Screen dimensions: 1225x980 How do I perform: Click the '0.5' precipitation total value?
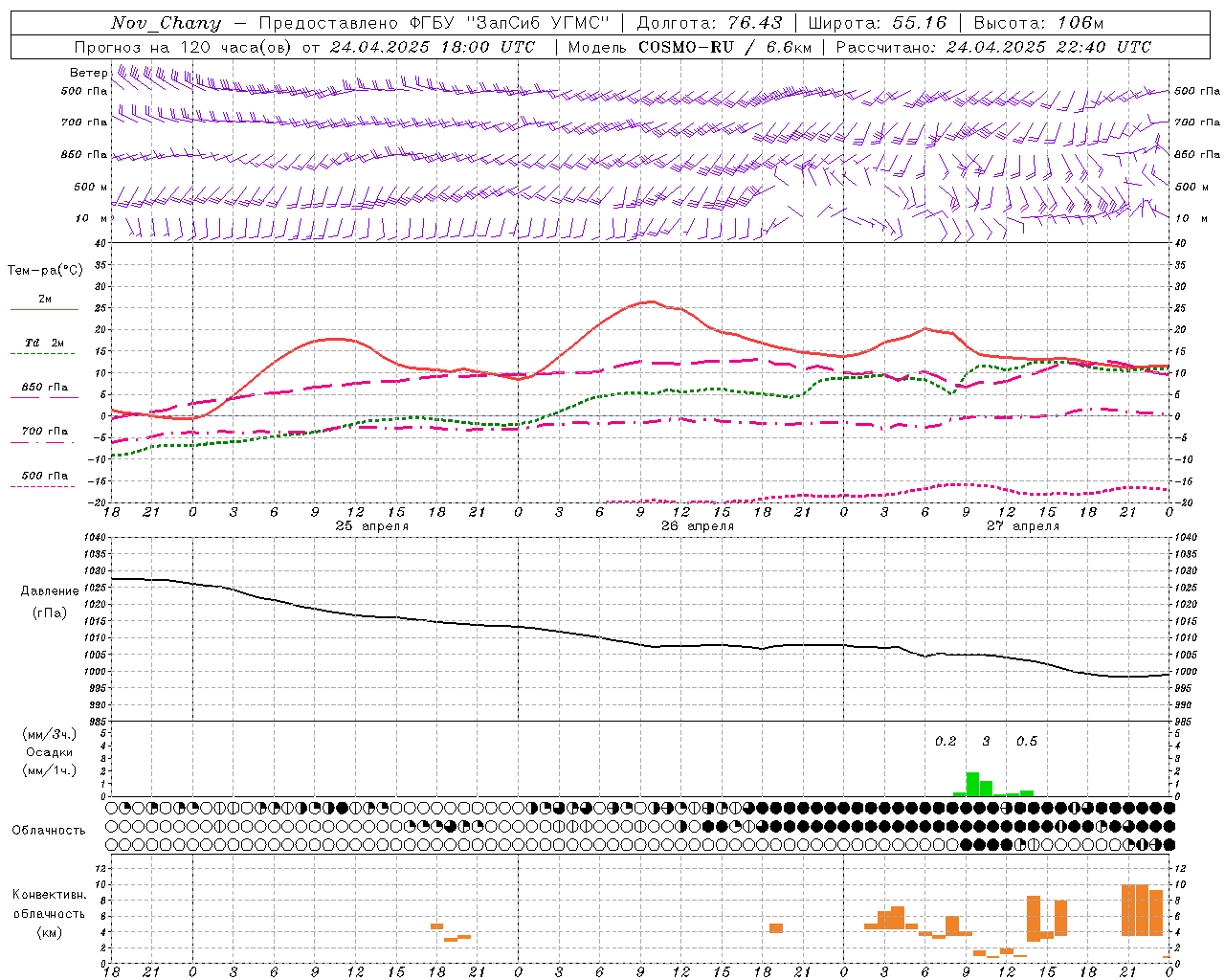point(1026,742)
